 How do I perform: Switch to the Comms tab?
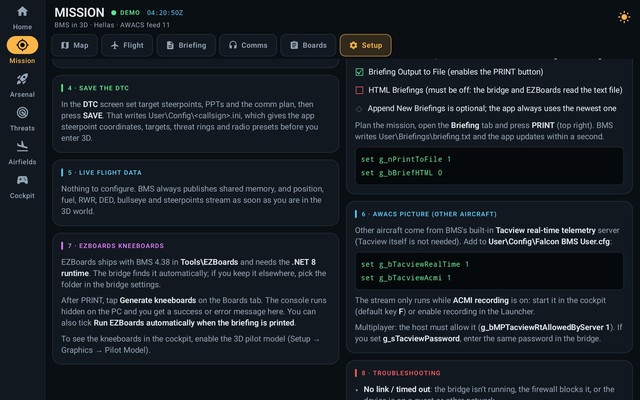point(248,45)
